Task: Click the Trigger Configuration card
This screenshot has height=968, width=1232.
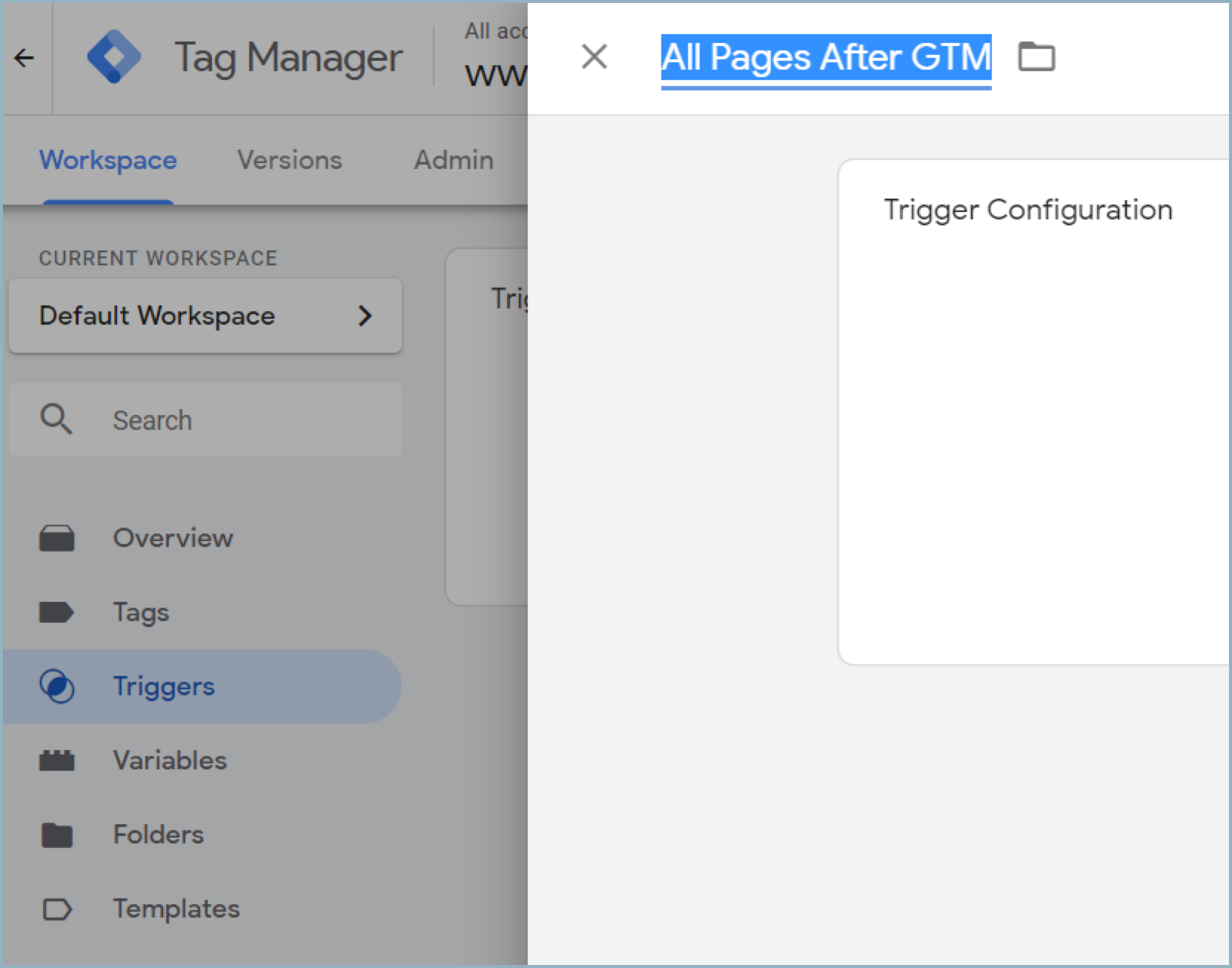Action: [x=1035, y=412]
